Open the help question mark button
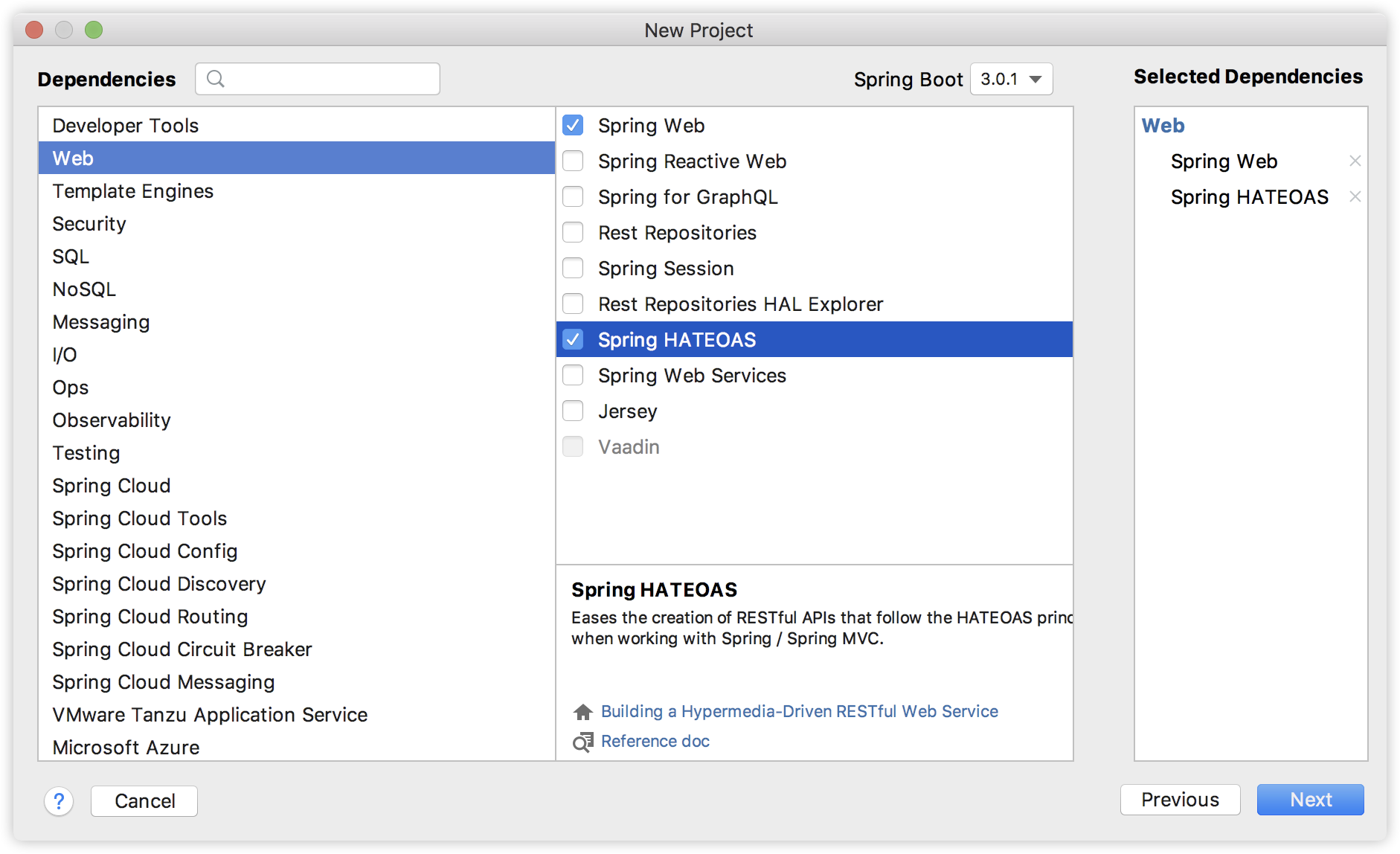The image size is (1400, 854). [x=59, y=801]
